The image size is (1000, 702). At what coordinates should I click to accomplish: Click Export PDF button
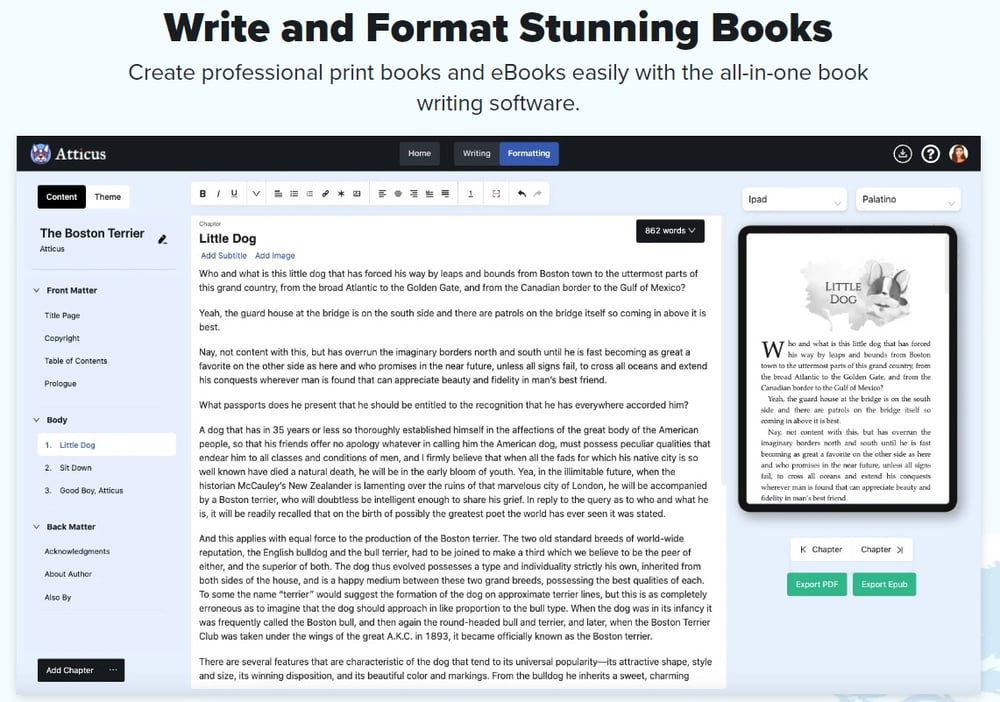tap(817, 585)
